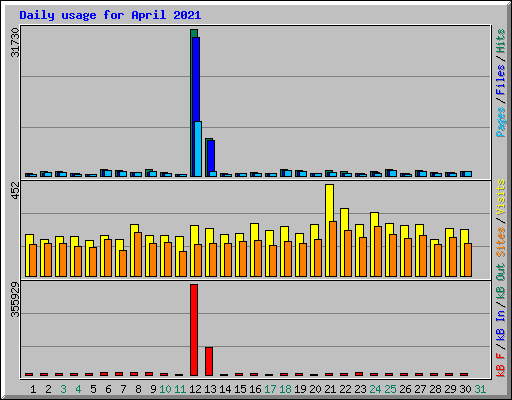This screenshot has height=400, width=512.
Task: Click the "Daily usage for April 2021" title
Action: (110, 15)
